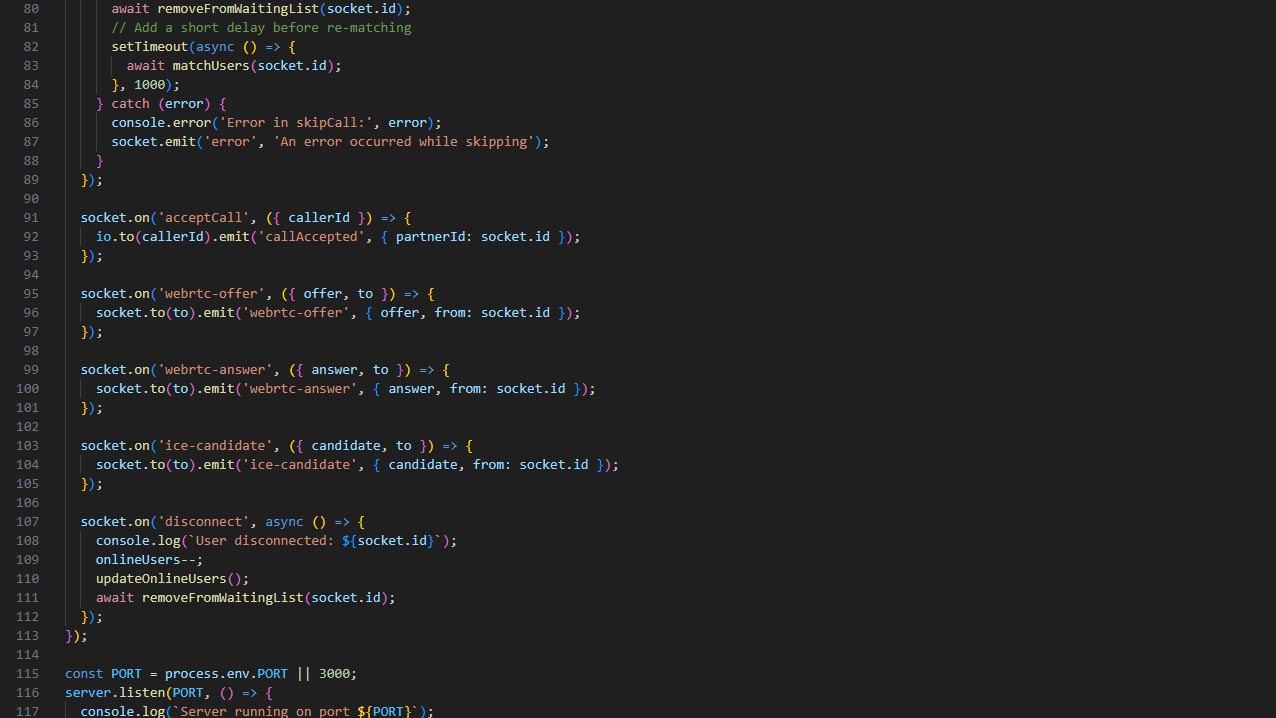Click the const keyword on line 115
Screen dimensions: 1276x718
pos(84,673)
